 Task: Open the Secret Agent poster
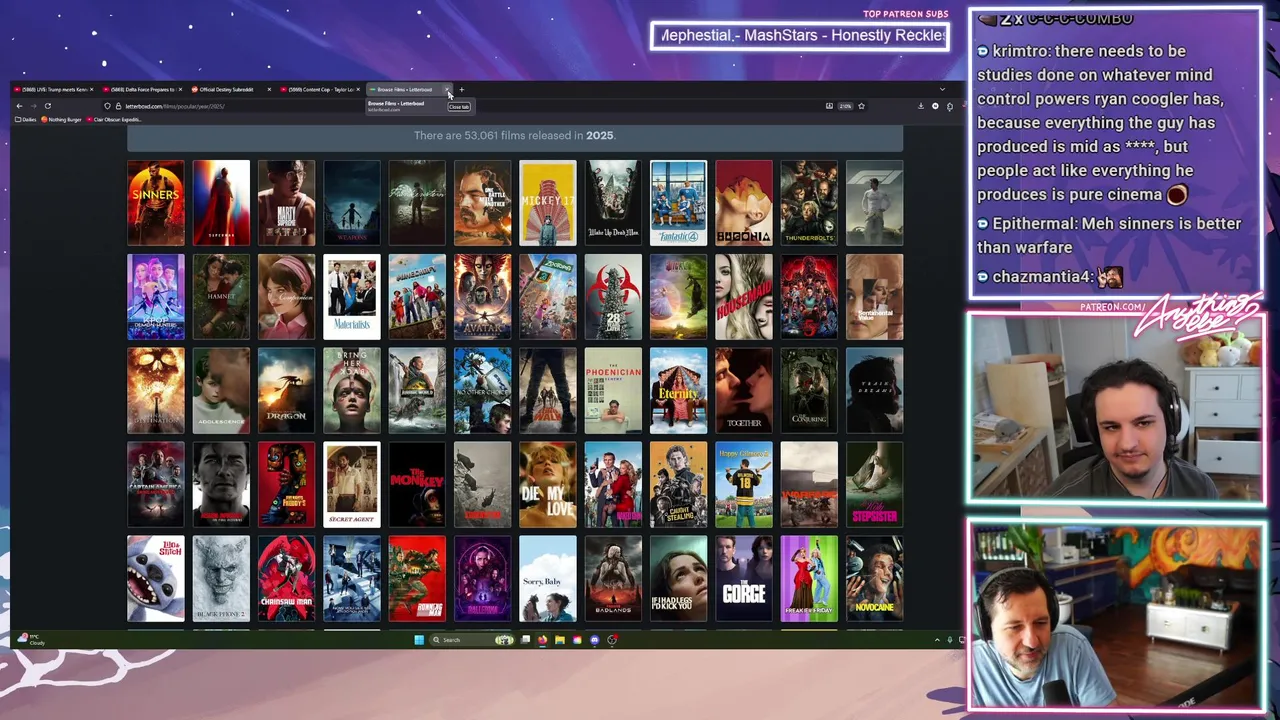(x=352, y=485)
